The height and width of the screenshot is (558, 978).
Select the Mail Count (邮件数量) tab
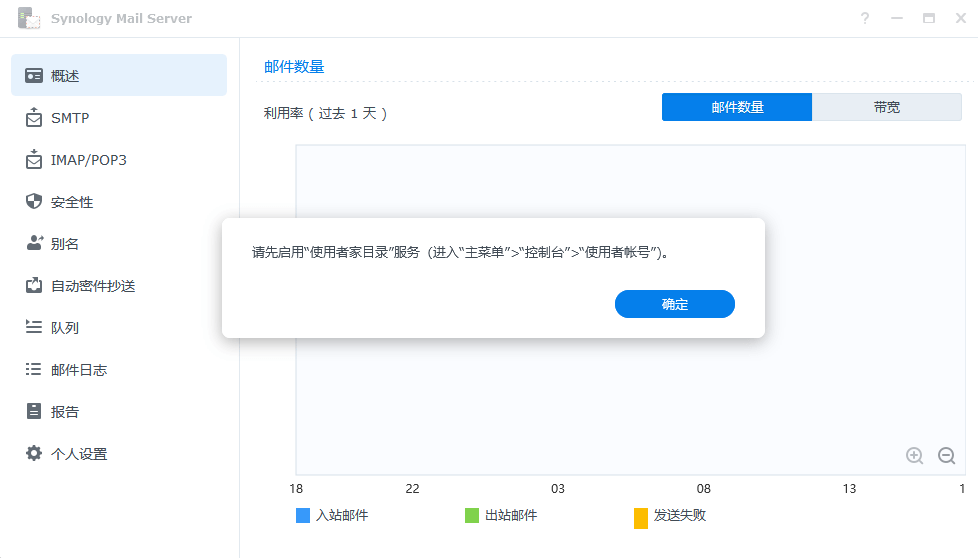click(x=737, y=107)
